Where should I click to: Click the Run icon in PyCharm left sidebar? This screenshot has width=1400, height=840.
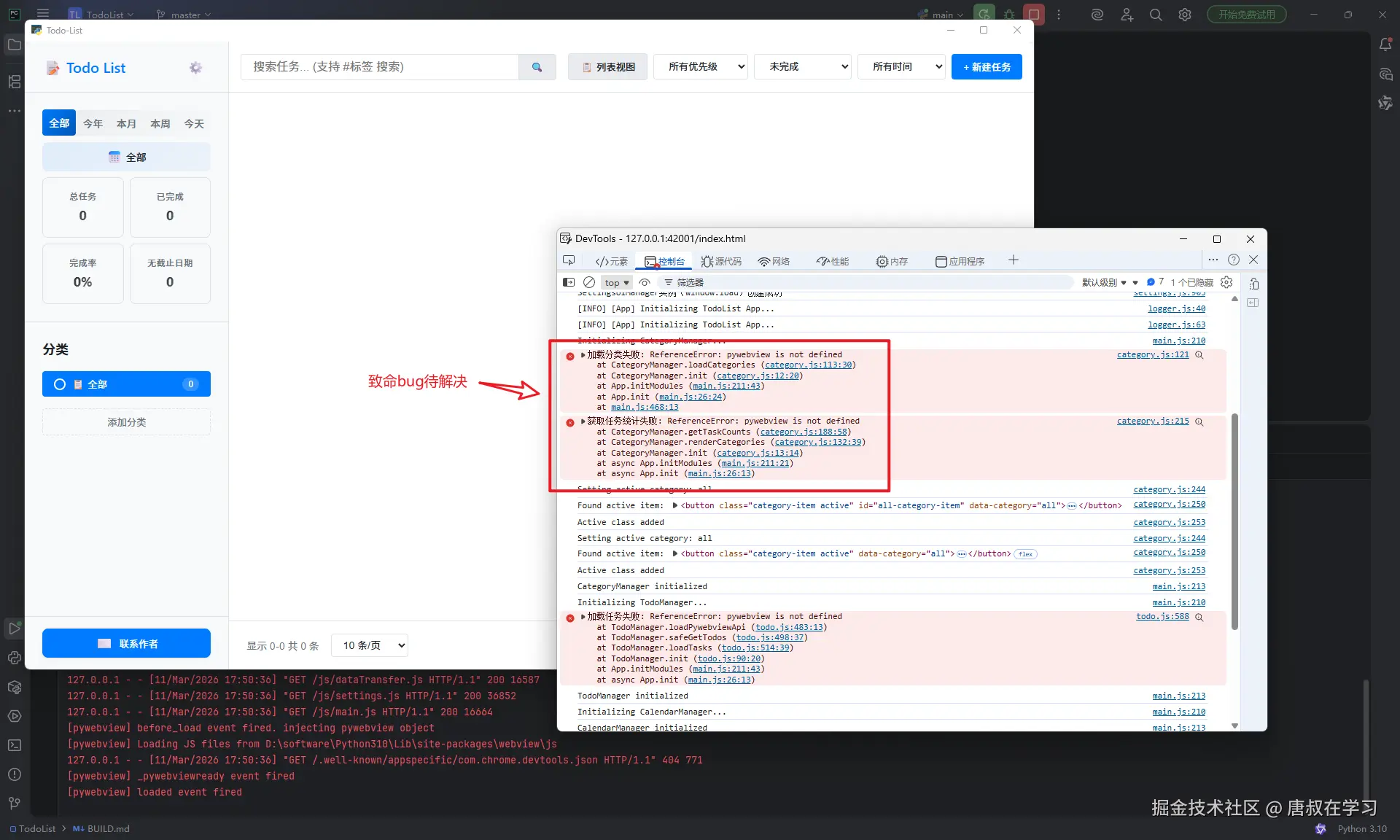pos(14,628)
